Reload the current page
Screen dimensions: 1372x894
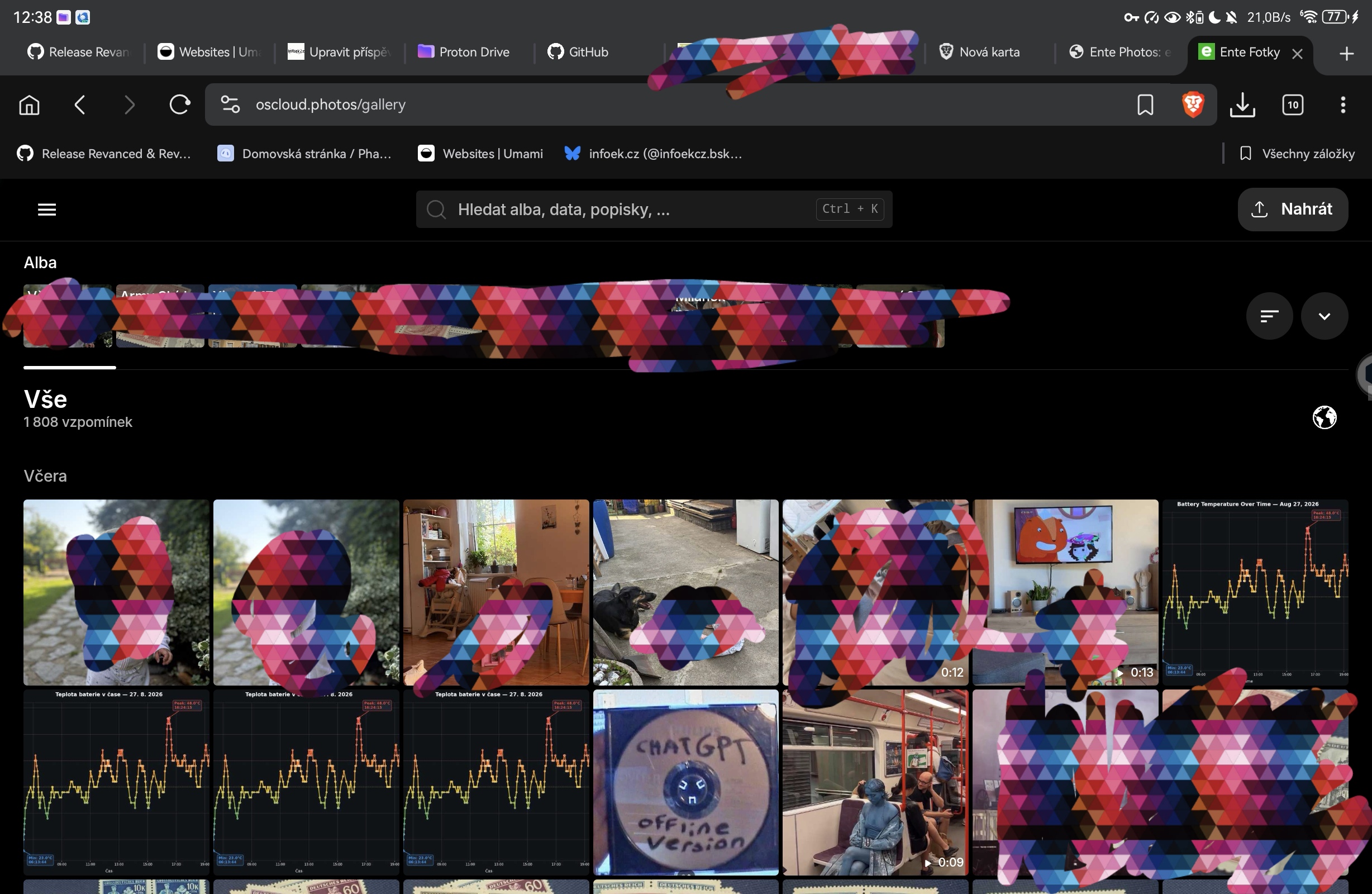[179, 104]
